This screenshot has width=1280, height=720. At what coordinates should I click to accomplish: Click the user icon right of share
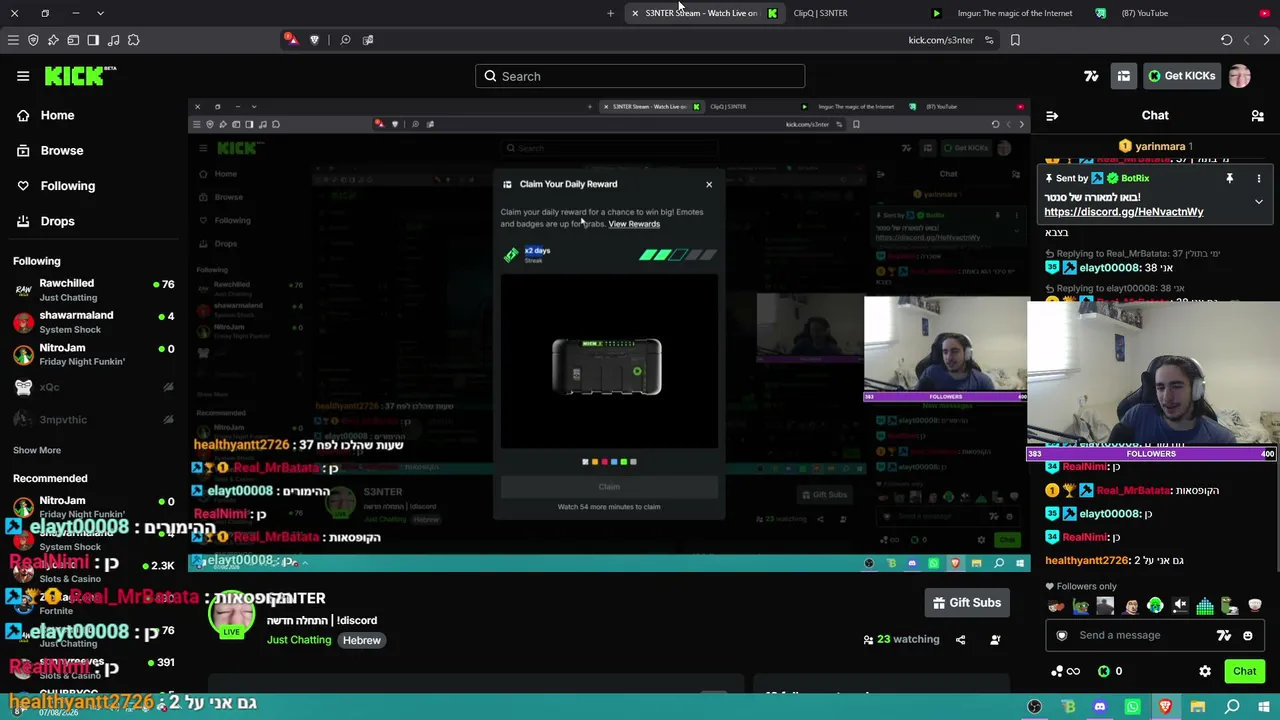coord(995,640)
